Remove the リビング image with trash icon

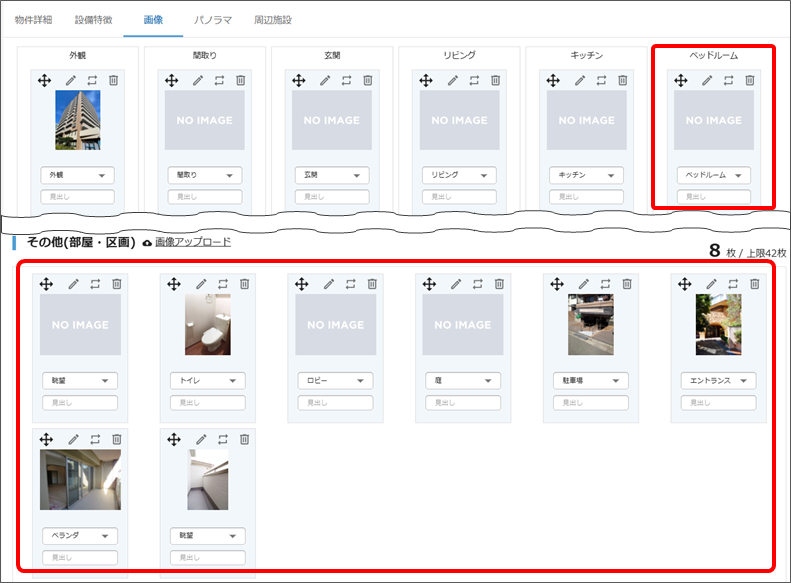[x=495, y=80]
